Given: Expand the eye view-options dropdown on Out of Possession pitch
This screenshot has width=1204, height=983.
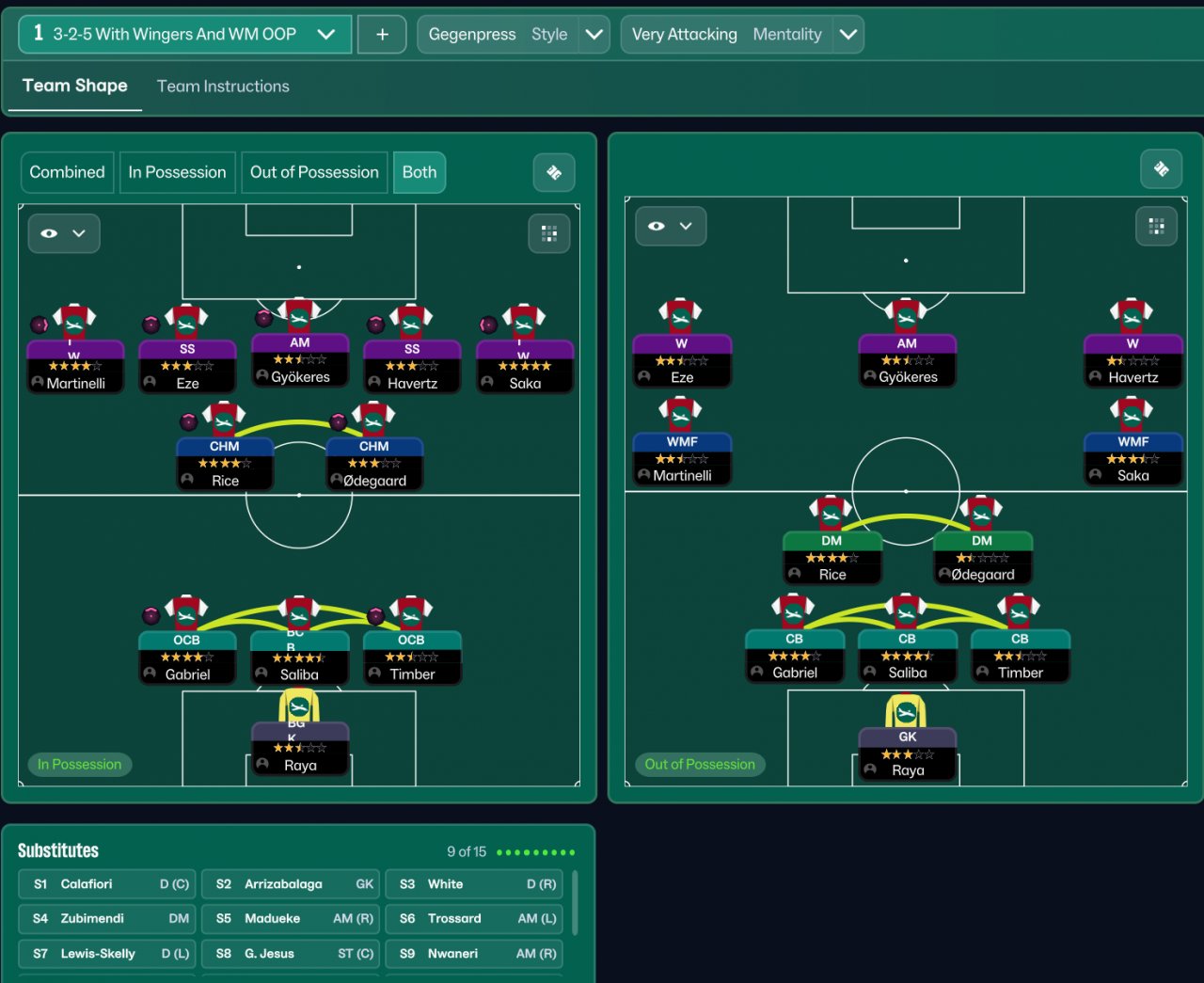Looking at the screenshot, I should [671, 226].
